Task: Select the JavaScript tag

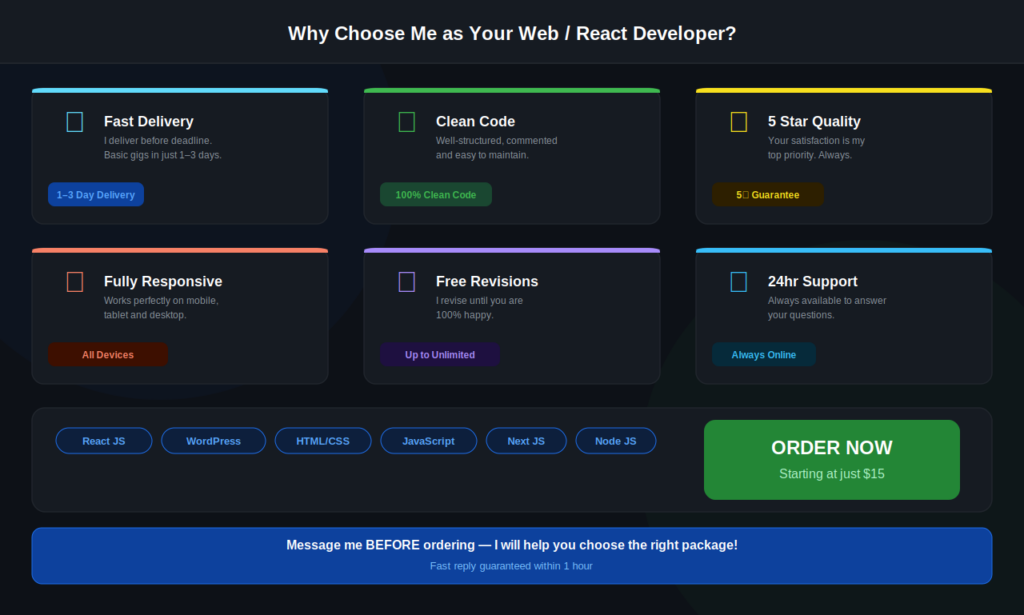Action: [x=428, y=441]
